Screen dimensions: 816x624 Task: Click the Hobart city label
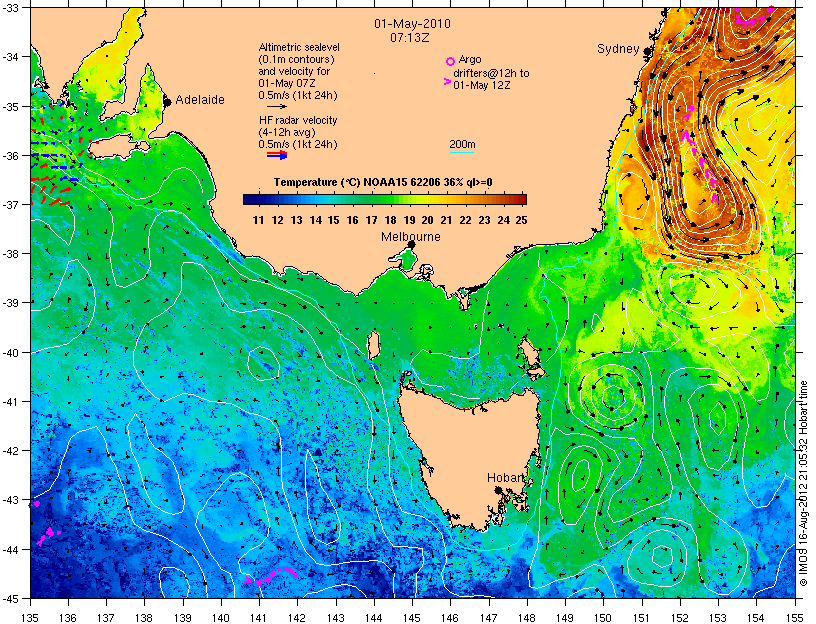coord(506,478)
